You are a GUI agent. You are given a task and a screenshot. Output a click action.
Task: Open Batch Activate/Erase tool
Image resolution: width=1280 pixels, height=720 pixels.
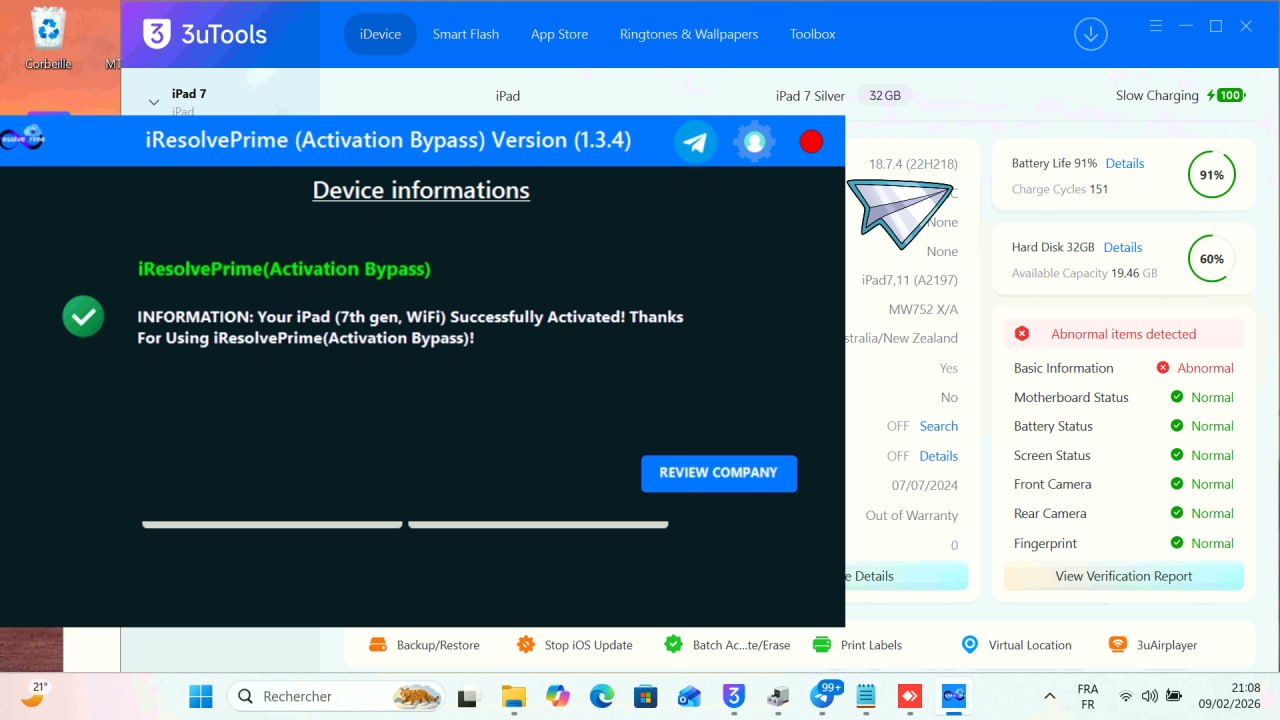[727, 645]
